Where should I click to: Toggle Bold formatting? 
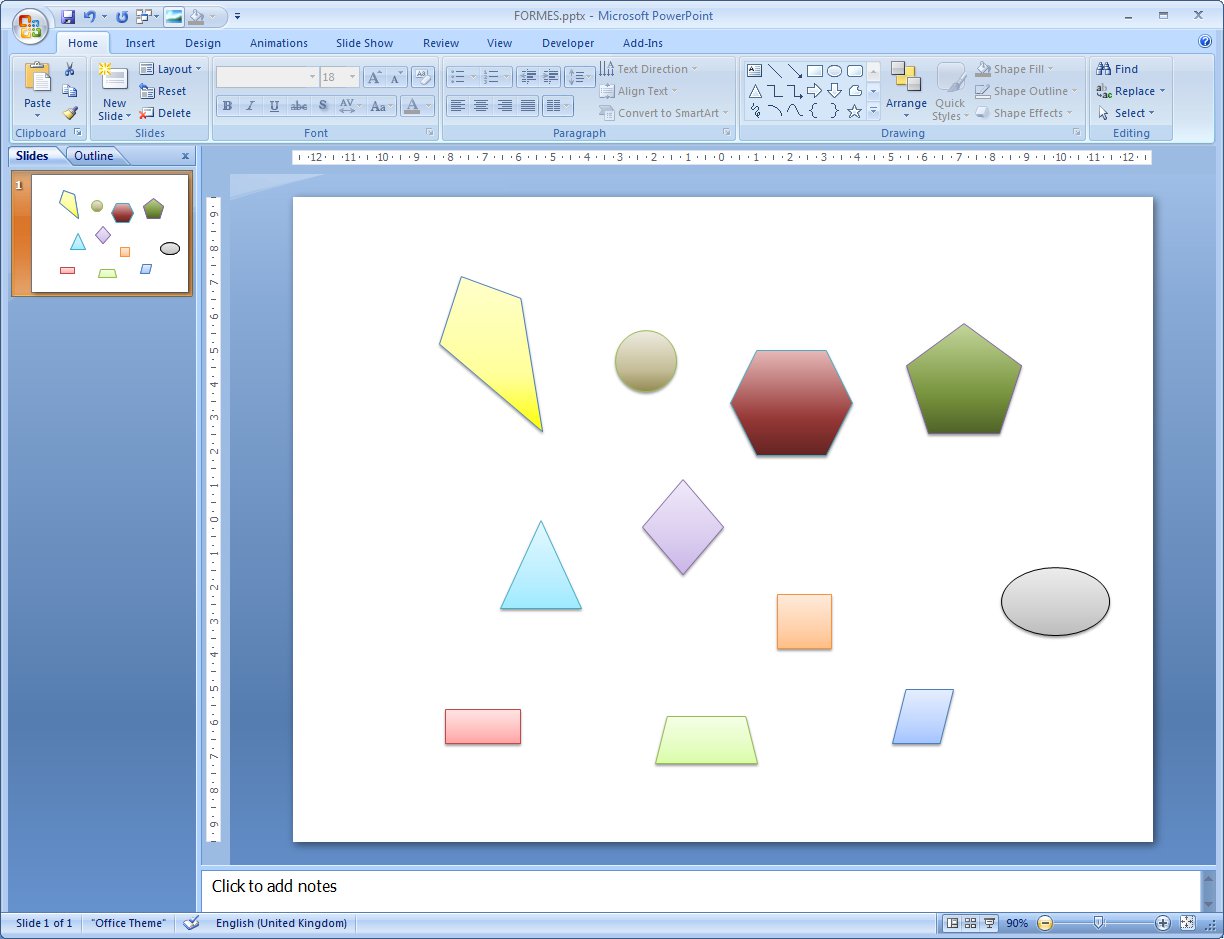click(227, 105)
